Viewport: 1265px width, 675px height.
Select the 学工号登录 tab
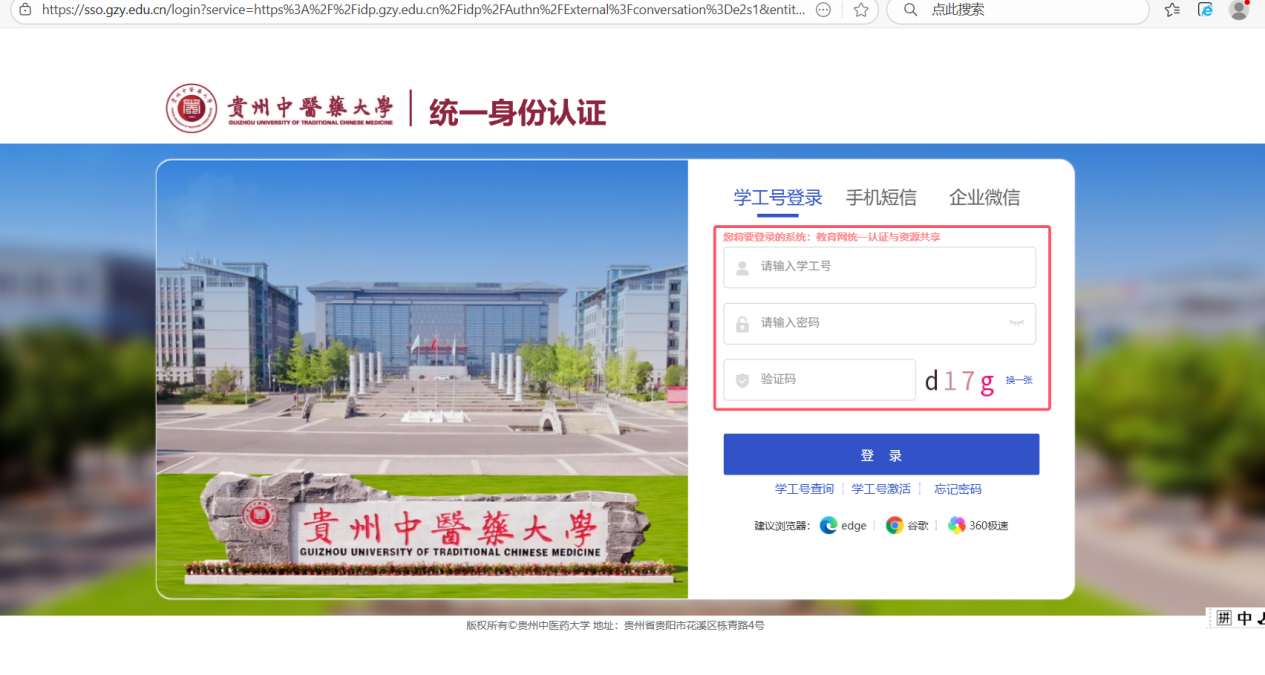coord(777,198)
